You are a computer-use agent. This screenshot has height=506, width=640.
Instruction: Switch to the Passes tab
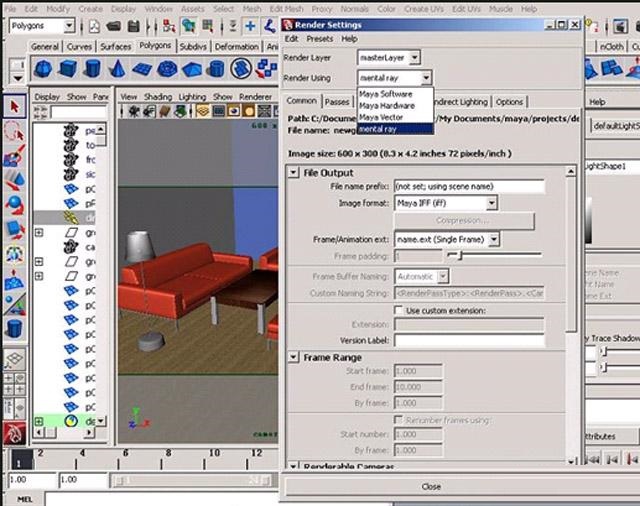click(x=337, y=102)
